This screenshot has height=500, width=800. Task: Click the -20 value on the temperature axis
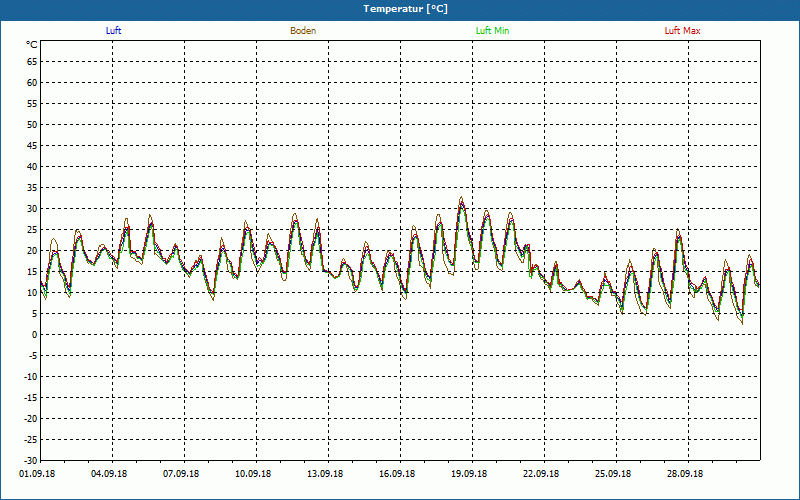[x=31, y=419]
